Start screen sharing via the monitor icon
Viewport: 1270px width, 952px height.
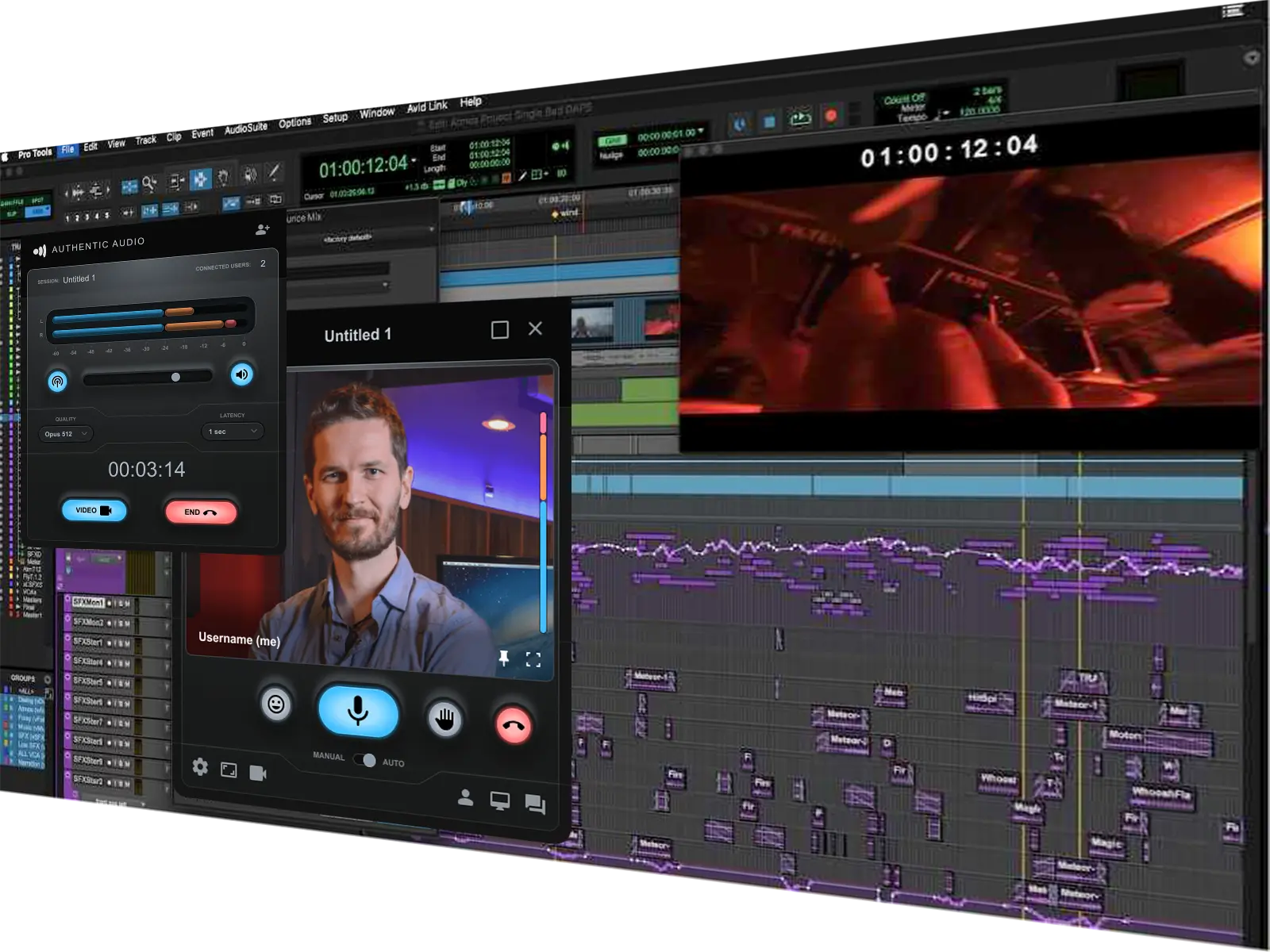coord(499,800)
